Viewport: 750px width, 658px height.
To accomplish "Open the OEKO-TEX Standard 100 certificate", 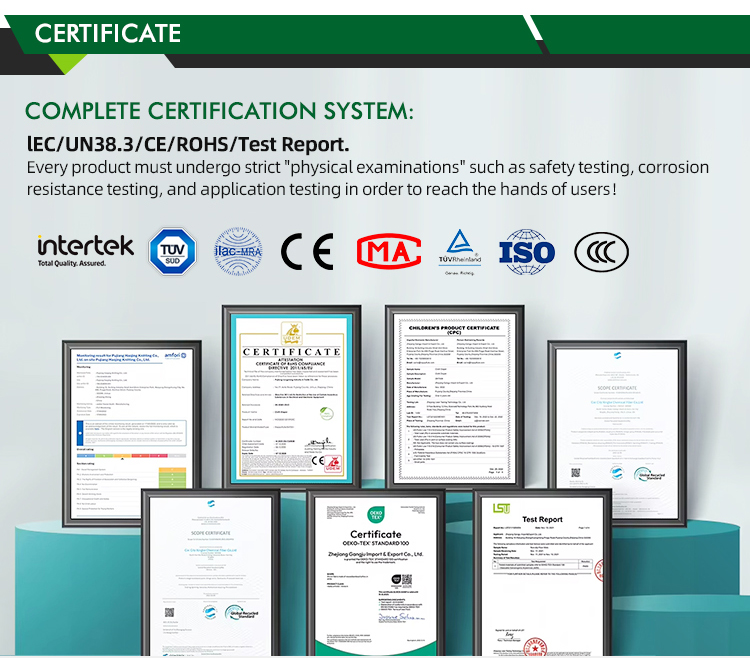I will coord(376,572).
